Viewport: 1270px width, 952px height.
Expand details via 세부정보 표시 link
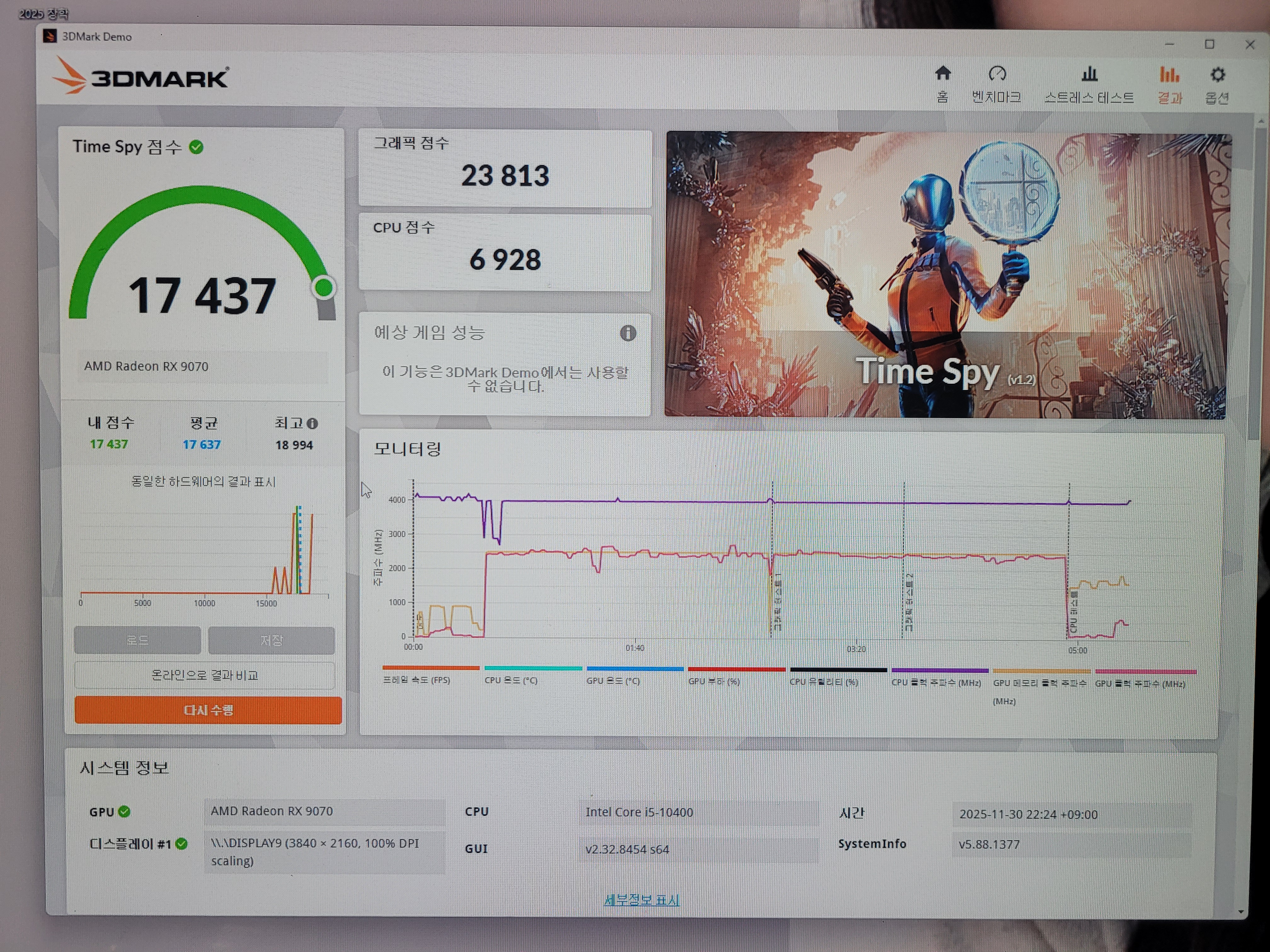641,900
